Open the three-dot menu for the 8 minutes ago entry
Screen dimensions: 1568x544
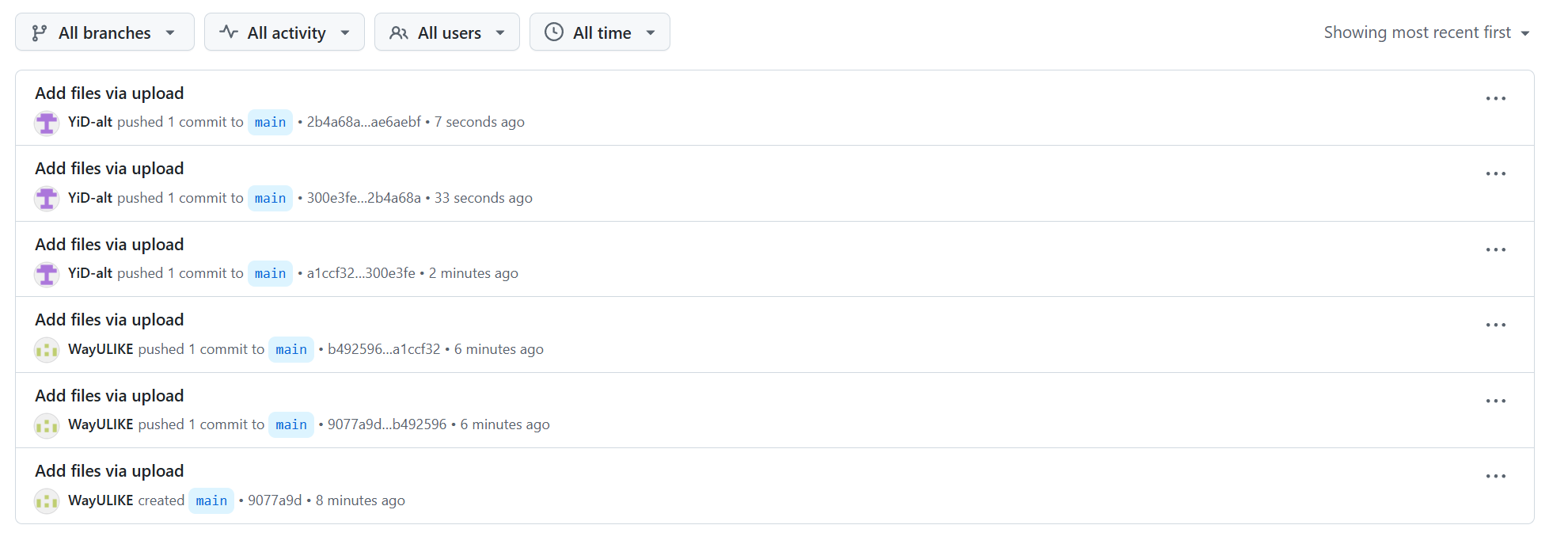(1495, 477)
